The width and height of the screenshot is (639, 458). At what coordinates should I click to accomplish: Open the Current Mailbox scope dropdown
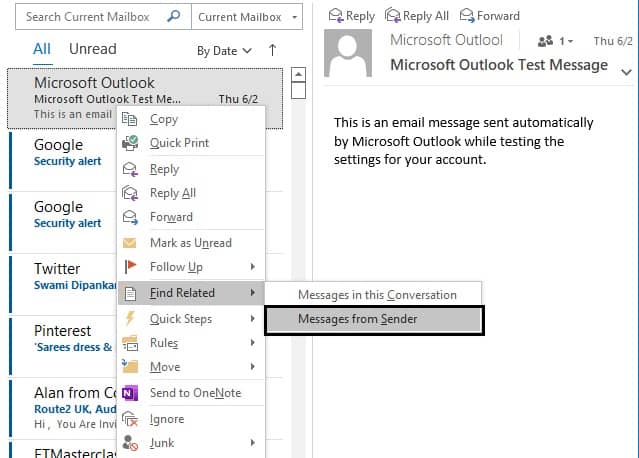pyautogui.click(x=247, y=17)
